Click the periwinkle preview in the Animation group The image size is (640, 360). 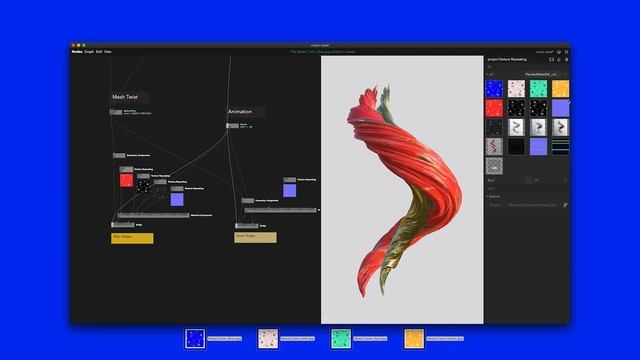[x=289, y=190]
